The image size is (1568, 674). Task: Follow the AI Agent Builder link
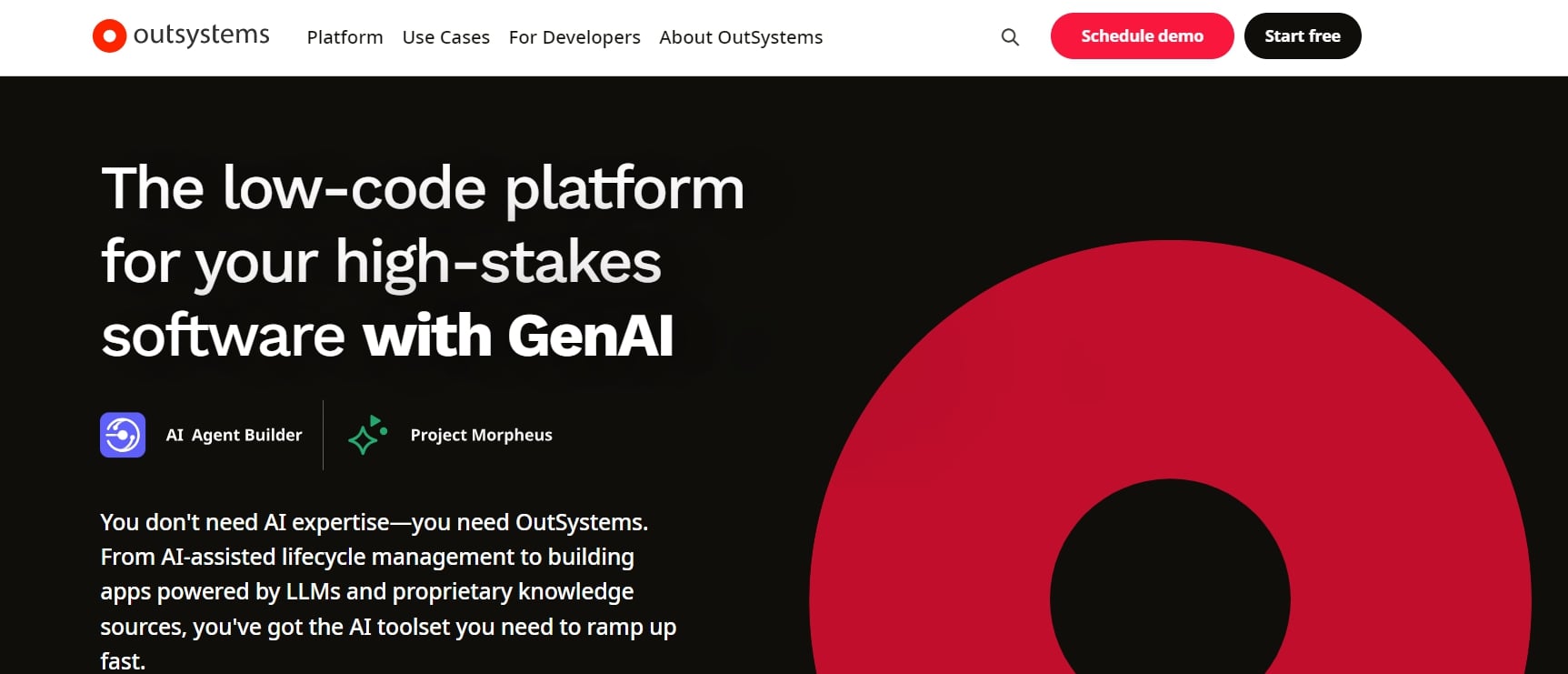point(234,435)
